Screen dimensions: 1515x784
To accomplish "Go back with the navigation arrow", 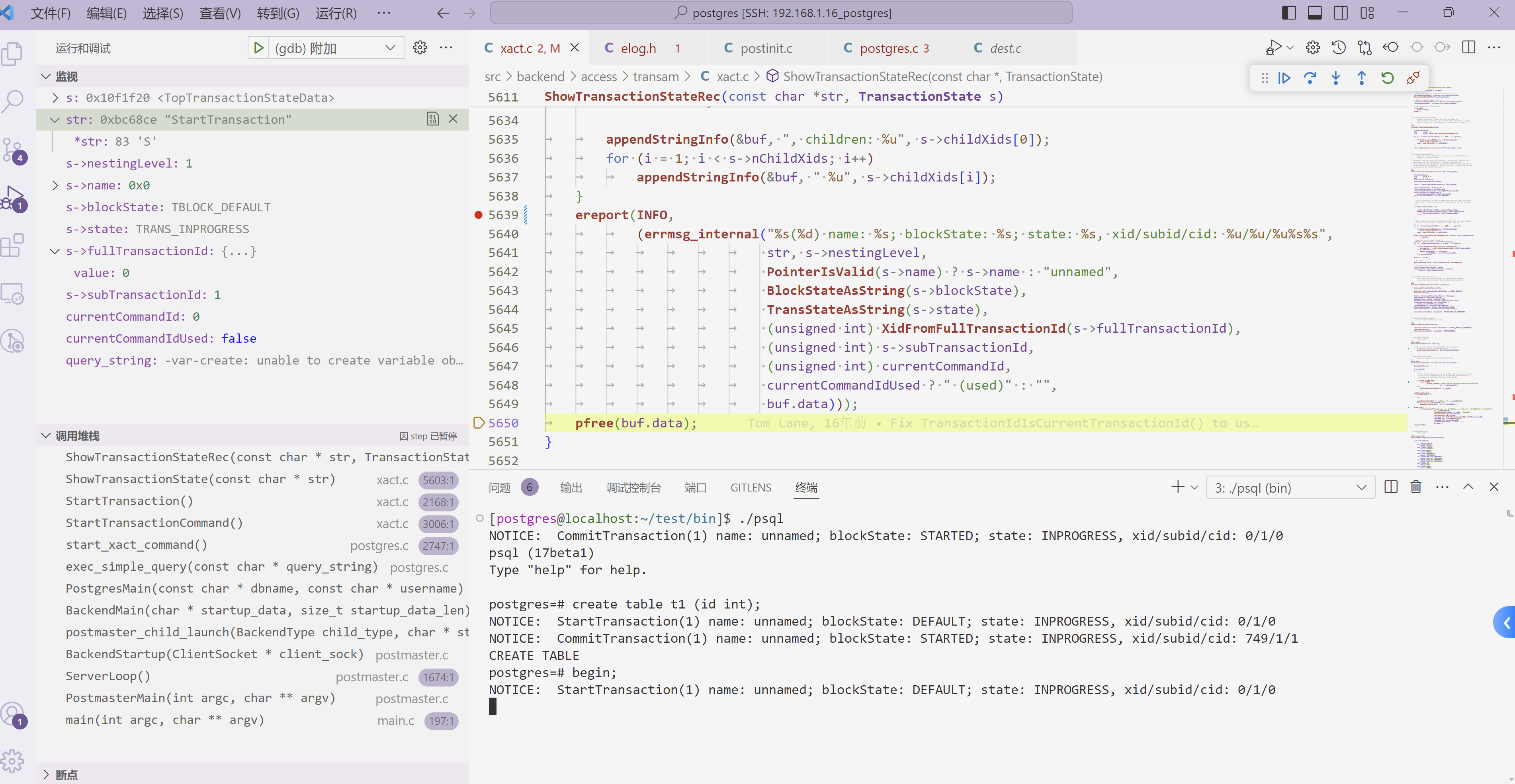I will click(444, 13).
